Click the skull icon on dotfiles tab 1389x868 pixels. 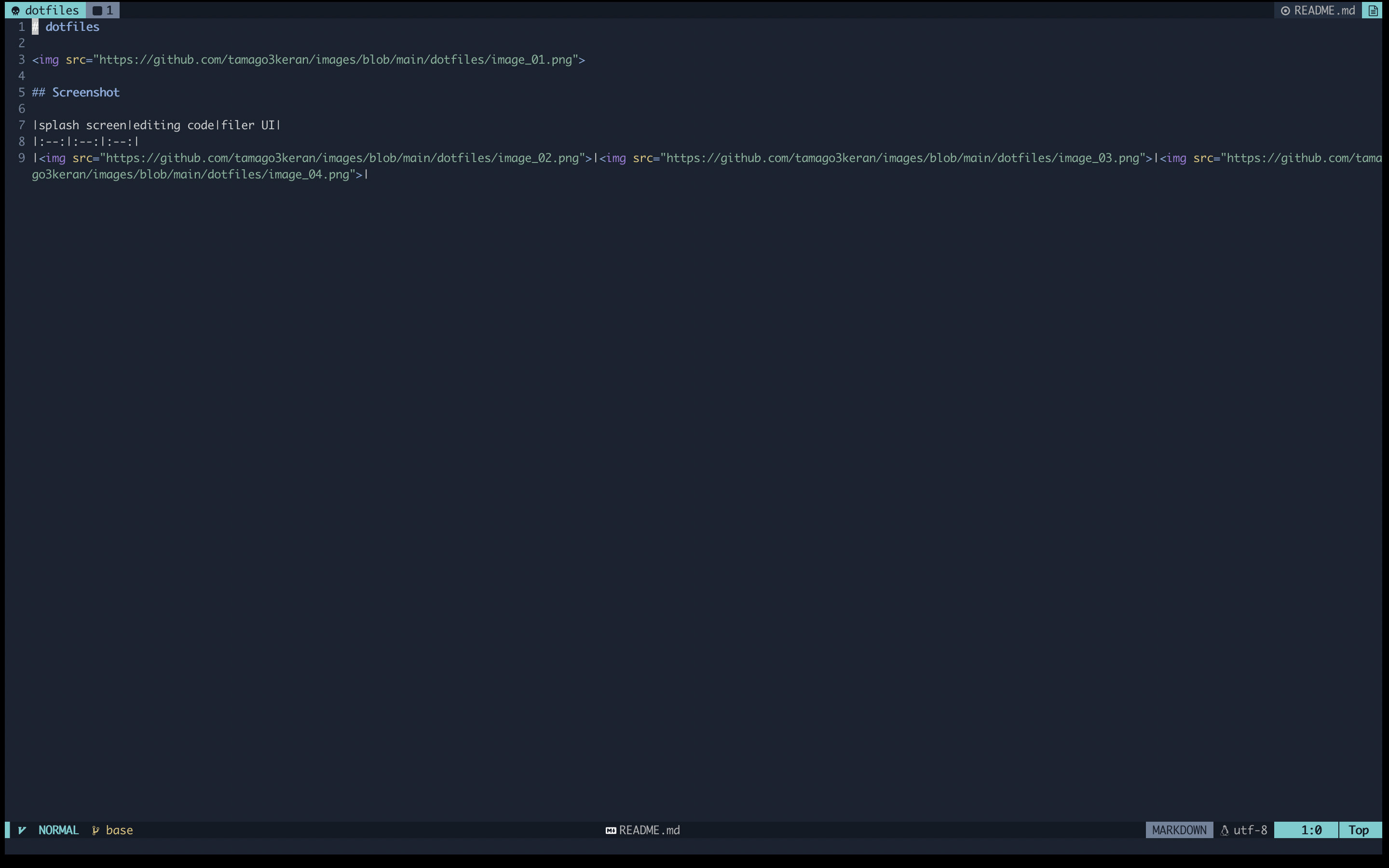coord(15,10)
